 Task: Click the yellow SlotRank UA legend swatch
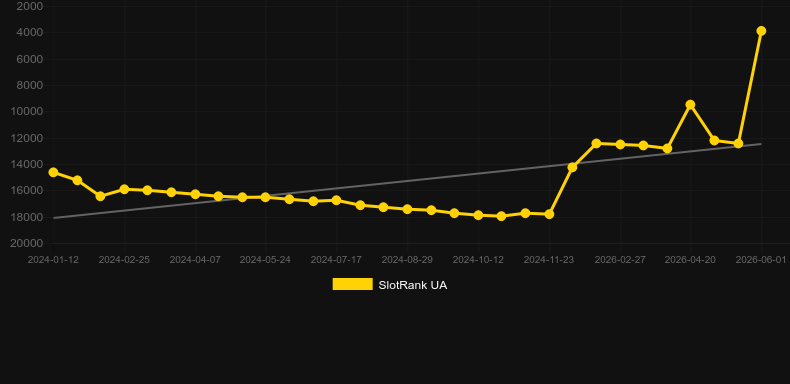pos(353,284)
